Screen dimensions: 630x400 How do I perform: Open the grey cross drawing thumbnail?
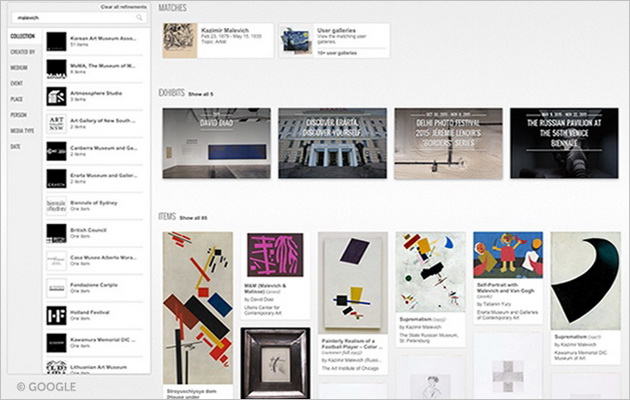coord(508,377)
